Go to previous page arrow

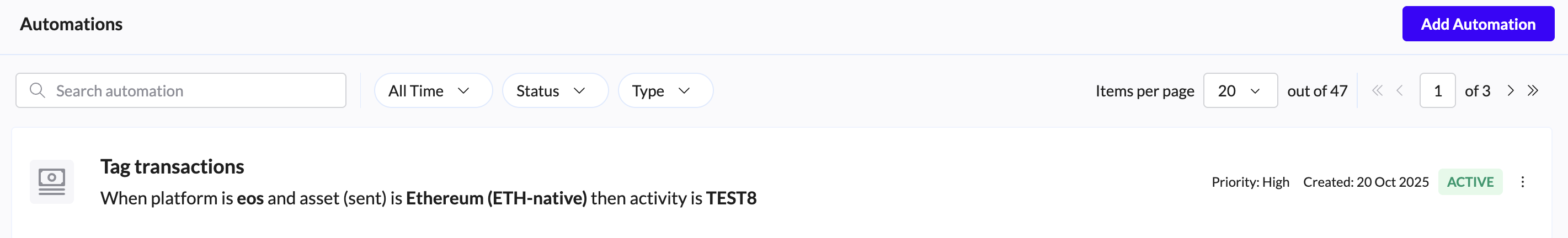point(1399,91)
